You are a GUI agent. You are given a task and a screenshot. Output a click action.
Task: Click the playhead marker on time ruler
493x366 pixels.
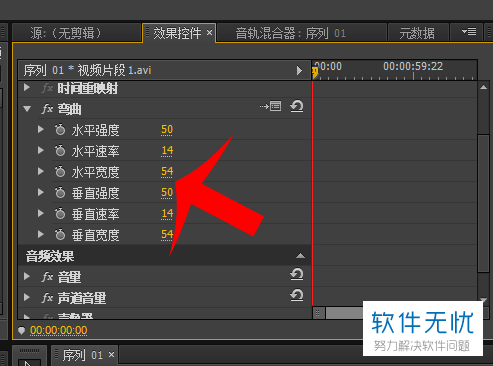(315, 72)
